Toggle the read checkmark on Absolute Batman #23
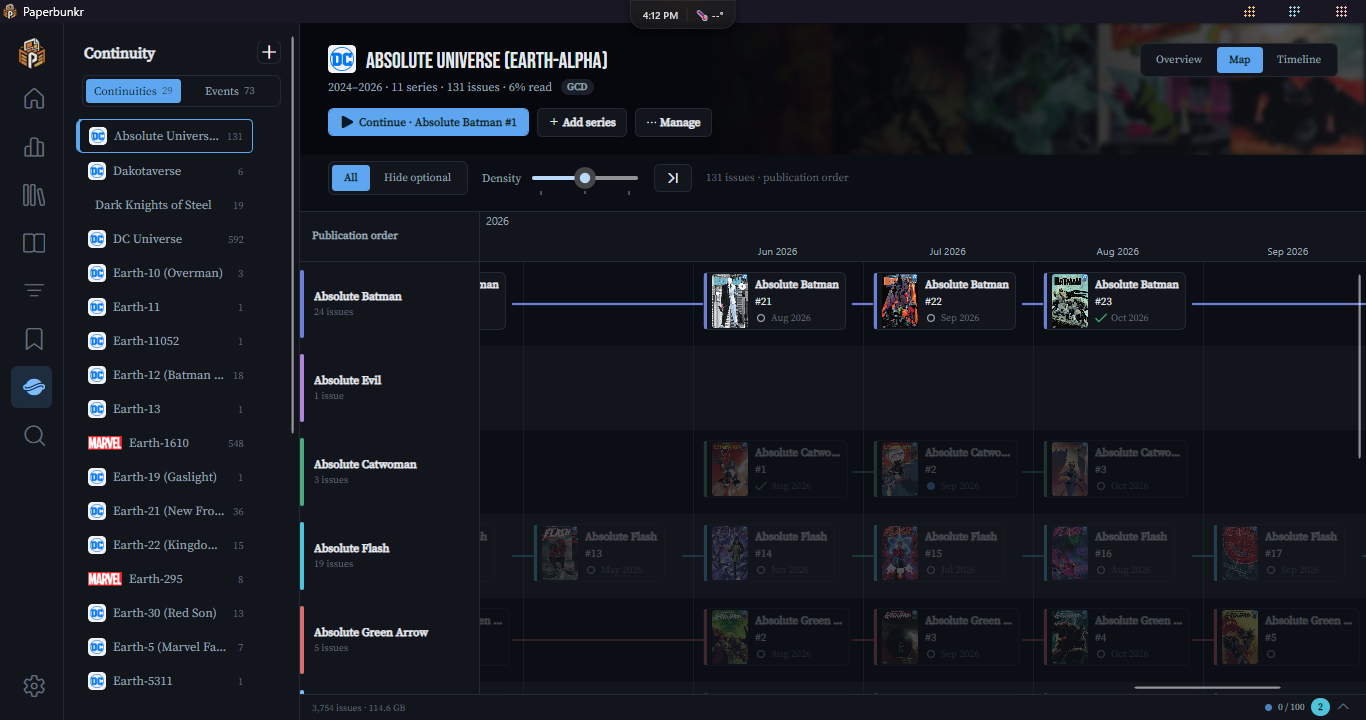The width and height of the screenshot is (1366, 720). point(1101,318)
